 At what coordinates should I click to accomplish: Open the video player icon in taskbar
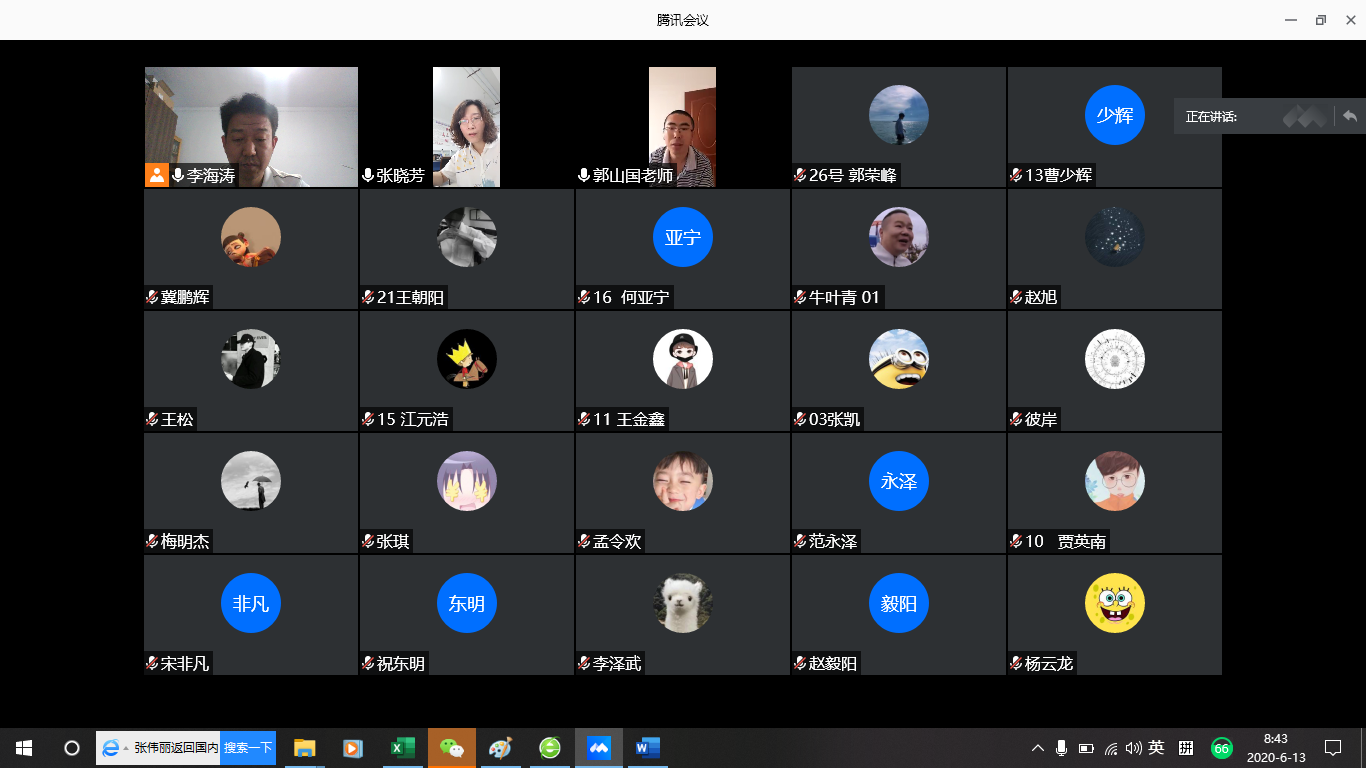[353, 748]
